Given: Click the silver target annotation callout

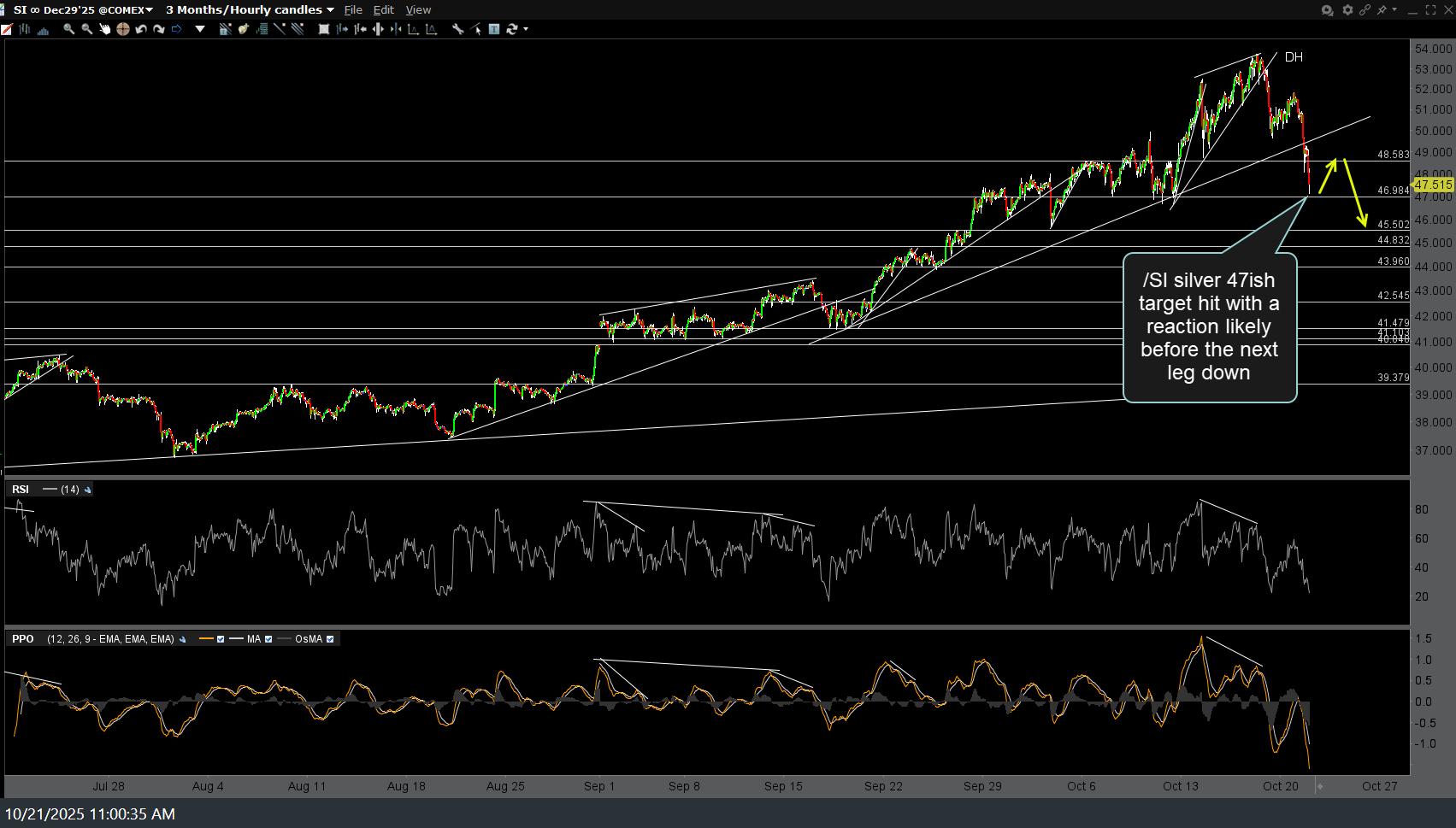Looking at the screenshot, I should (1209, 326).
